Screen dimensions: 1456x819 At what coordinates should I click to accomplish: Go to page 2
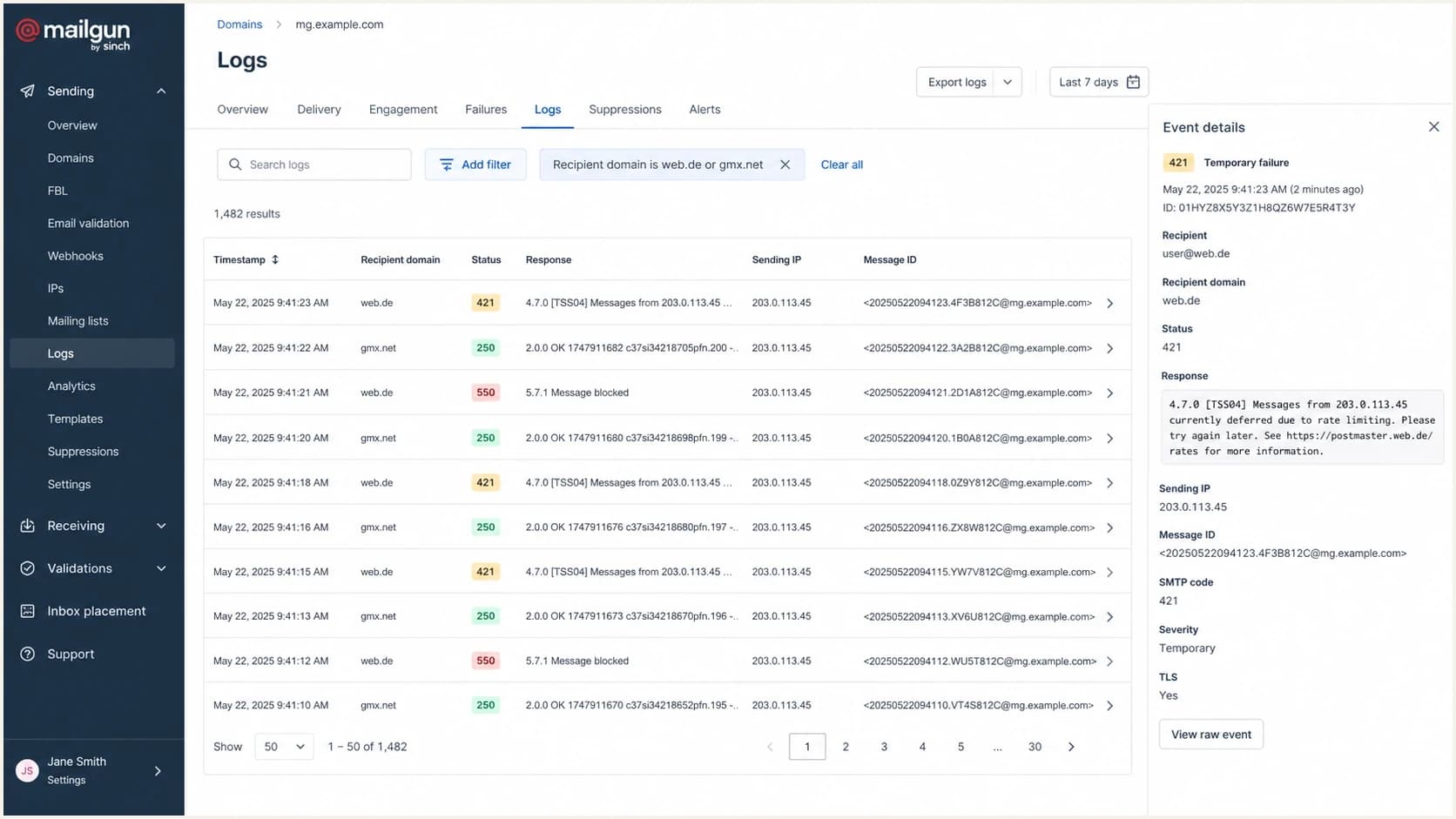846,747
